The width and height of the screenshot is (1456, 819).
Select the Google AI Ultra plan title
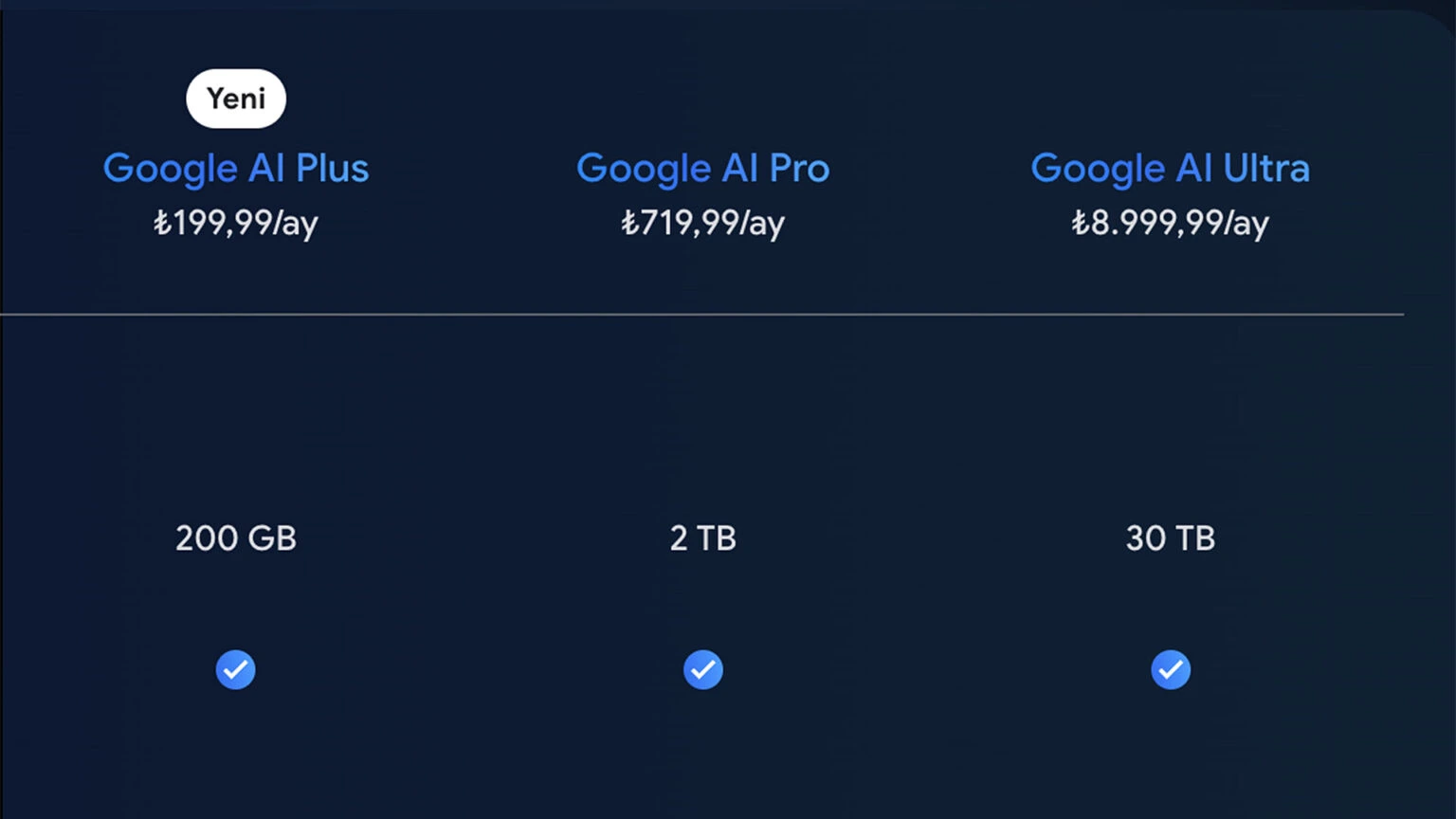tap(1171, 169)
